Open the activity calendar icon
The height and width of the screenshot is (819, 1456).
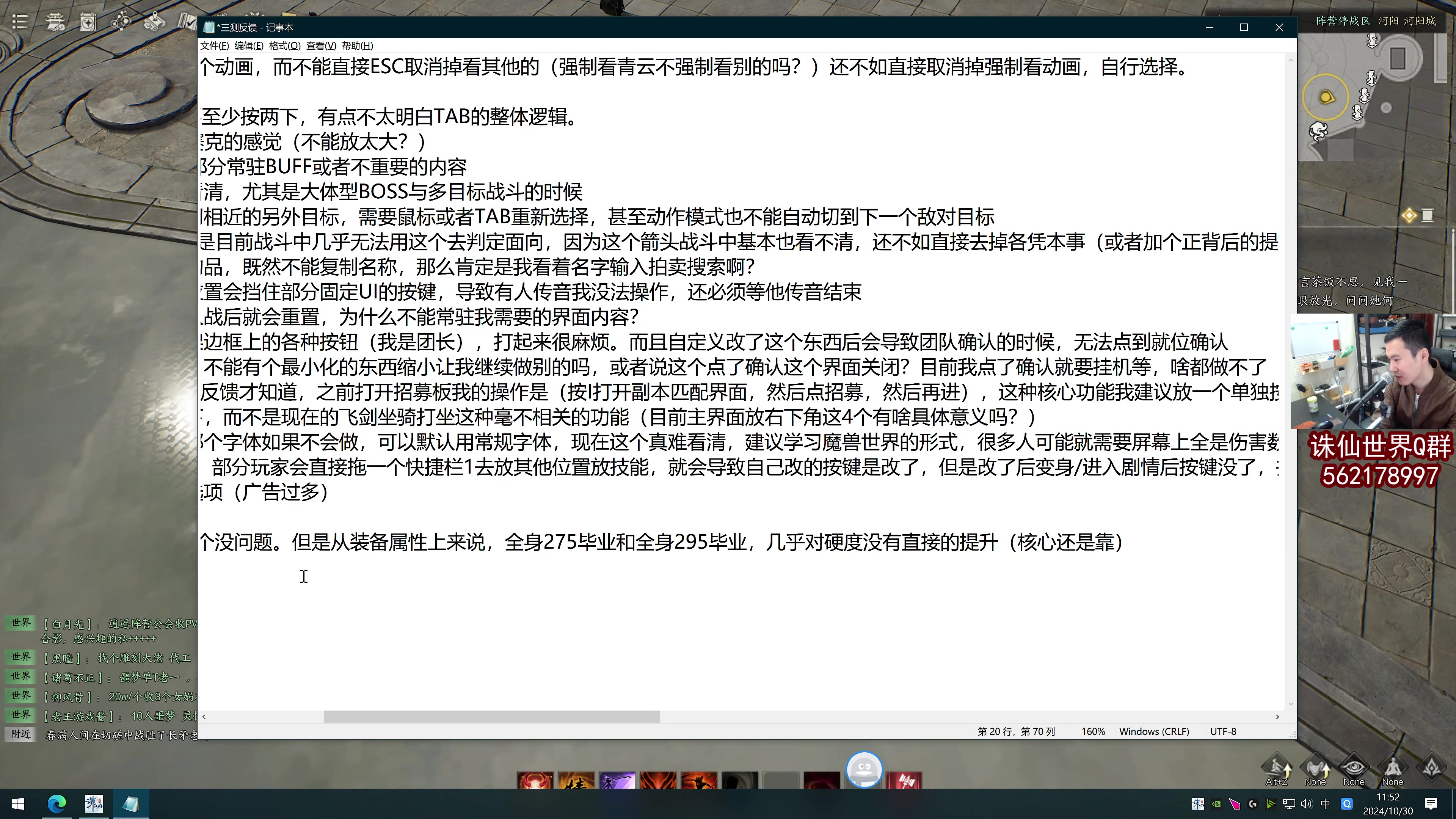[x=88, y=23]
